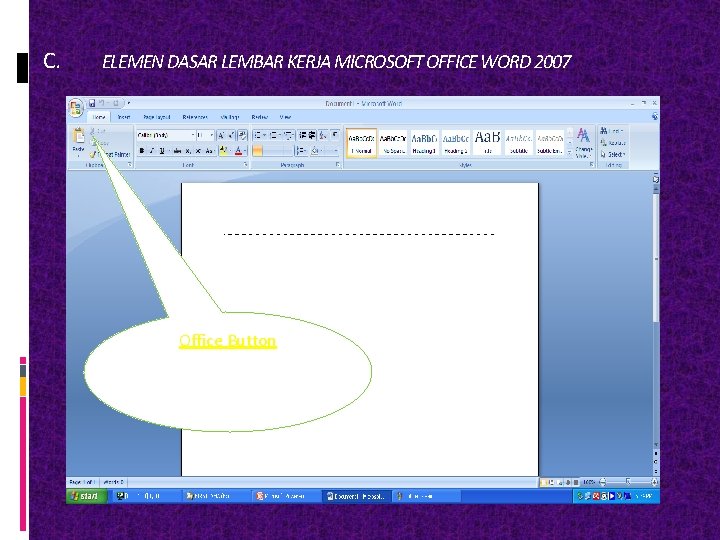Screen dimensions: 720x540
Task: Open the Line Spacing dropdown
Action: tap(301, 151)
